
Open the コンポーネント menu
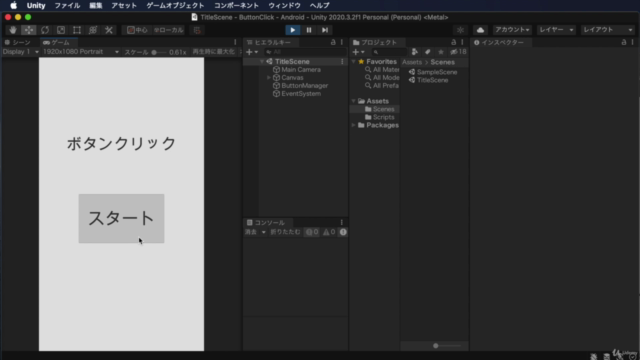236,5
